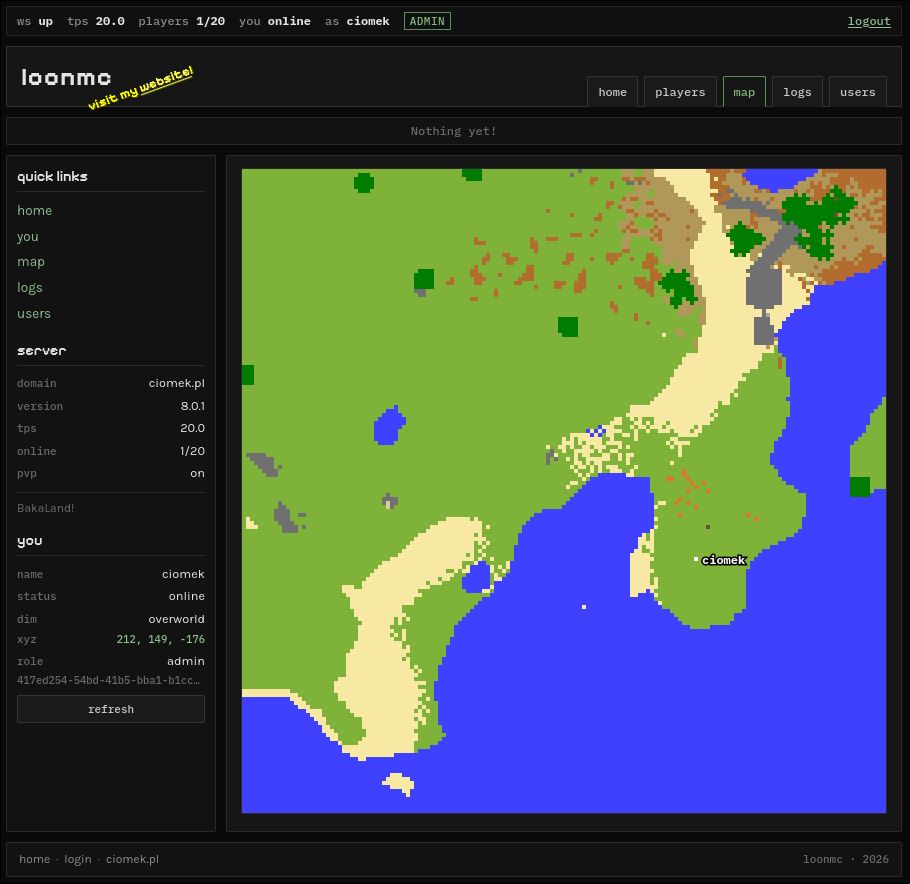This screenshot has height=884, width=910.
Task: Select the dim value 'overworld'
Action: click(x=176, y=619)
